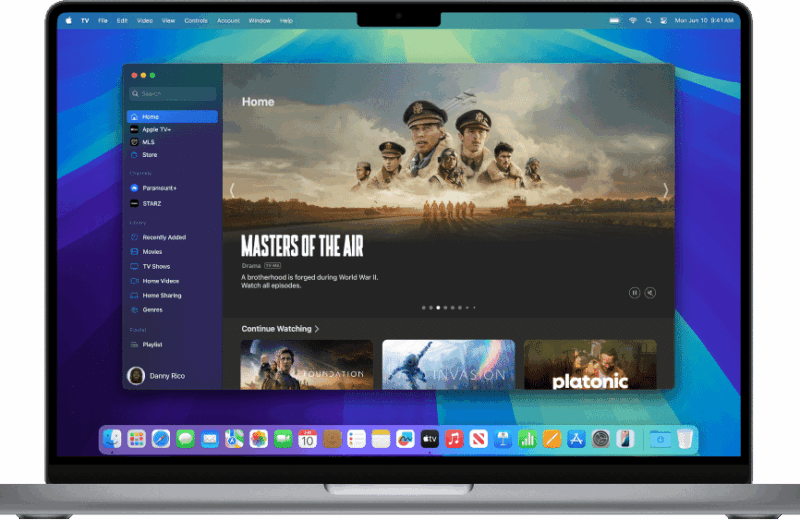Open Messages from the Dock
The width and height of the screenshot is (800, 521).
pos(185,439)
